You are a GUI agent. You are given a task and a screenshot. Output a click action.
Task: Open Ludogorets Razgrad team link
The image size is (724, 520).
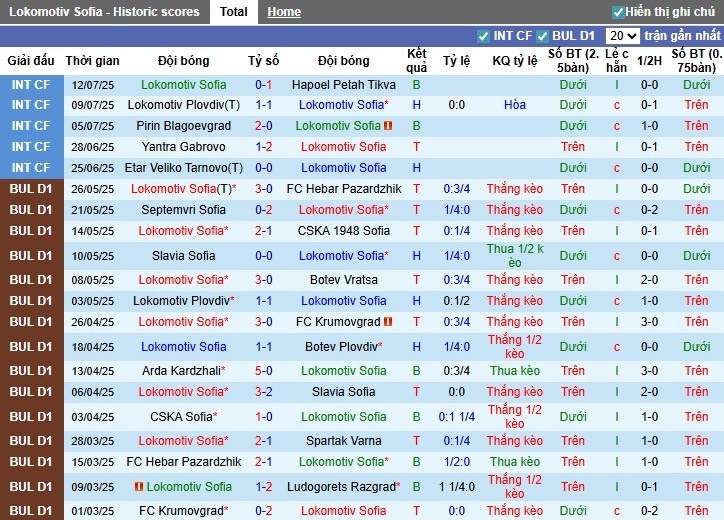click(338, 487)
